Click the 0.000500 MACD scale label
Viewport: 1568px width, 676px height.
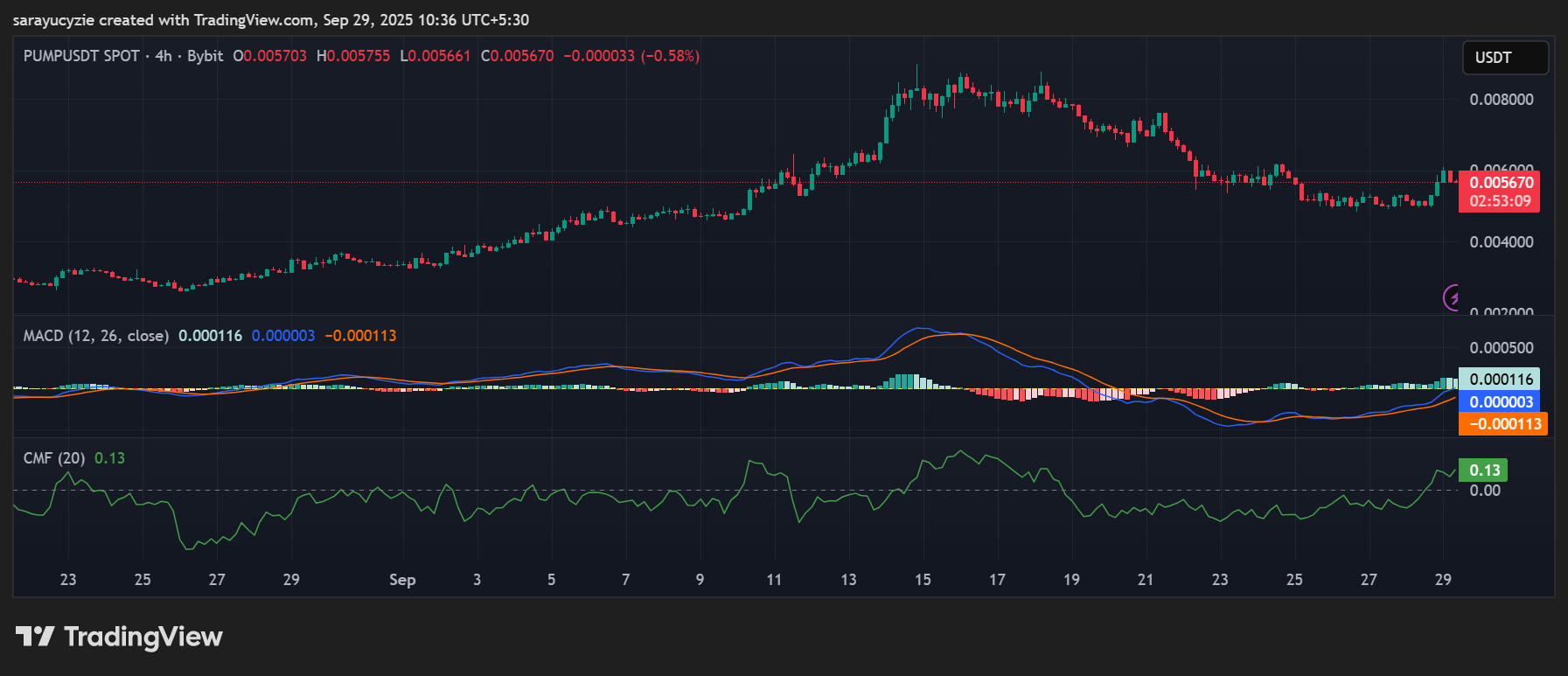pos(1501,348)
